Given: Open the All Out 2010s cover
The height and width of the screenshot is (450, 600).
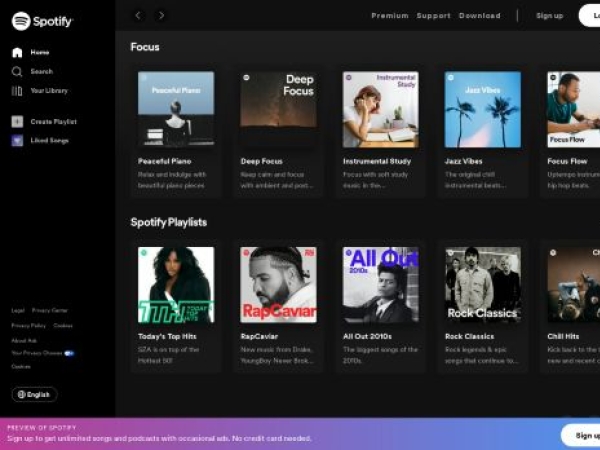Looking at the screenshot, I should tap(381, 285).
